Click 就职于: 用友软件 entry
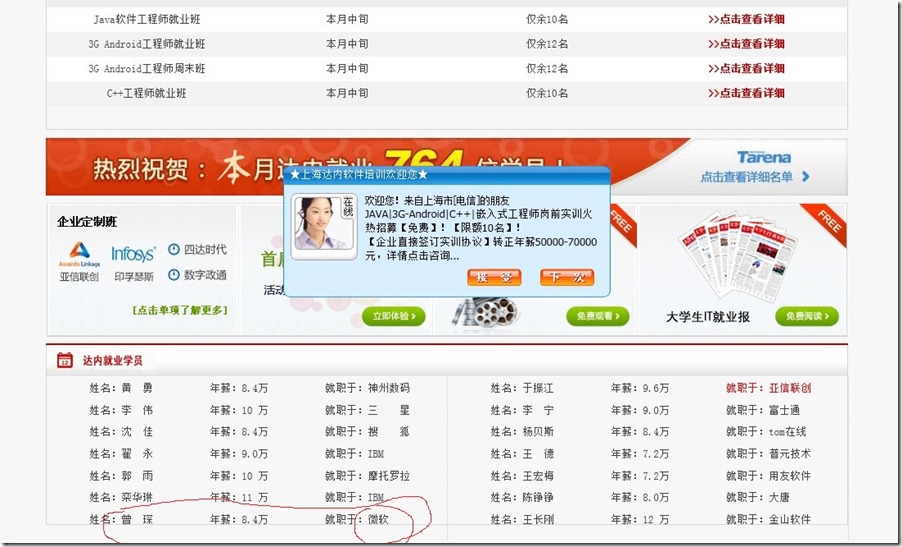This screenshot has width=902, height=547. (769, 476)
